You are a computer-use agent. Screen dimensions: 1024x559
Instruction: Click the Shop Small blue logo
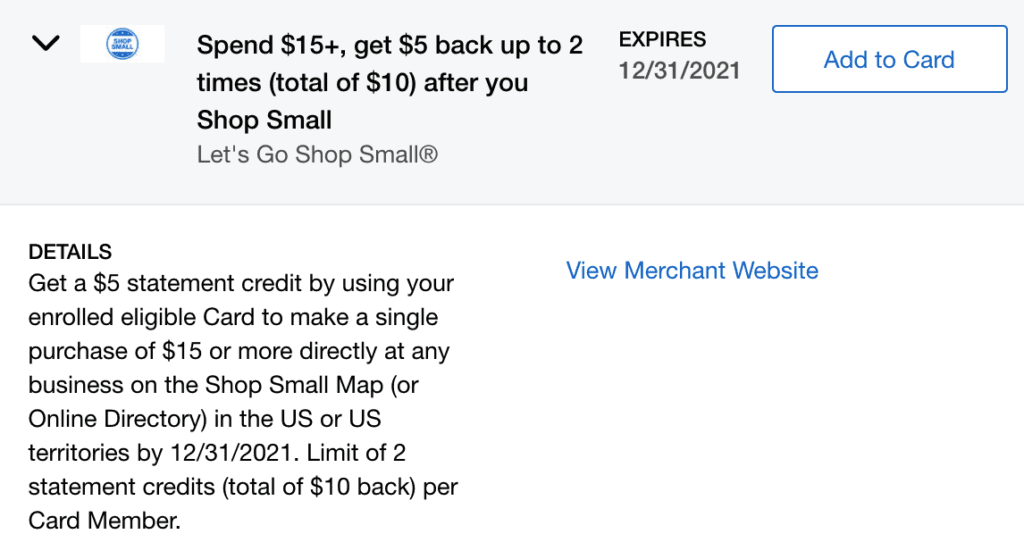122,44
